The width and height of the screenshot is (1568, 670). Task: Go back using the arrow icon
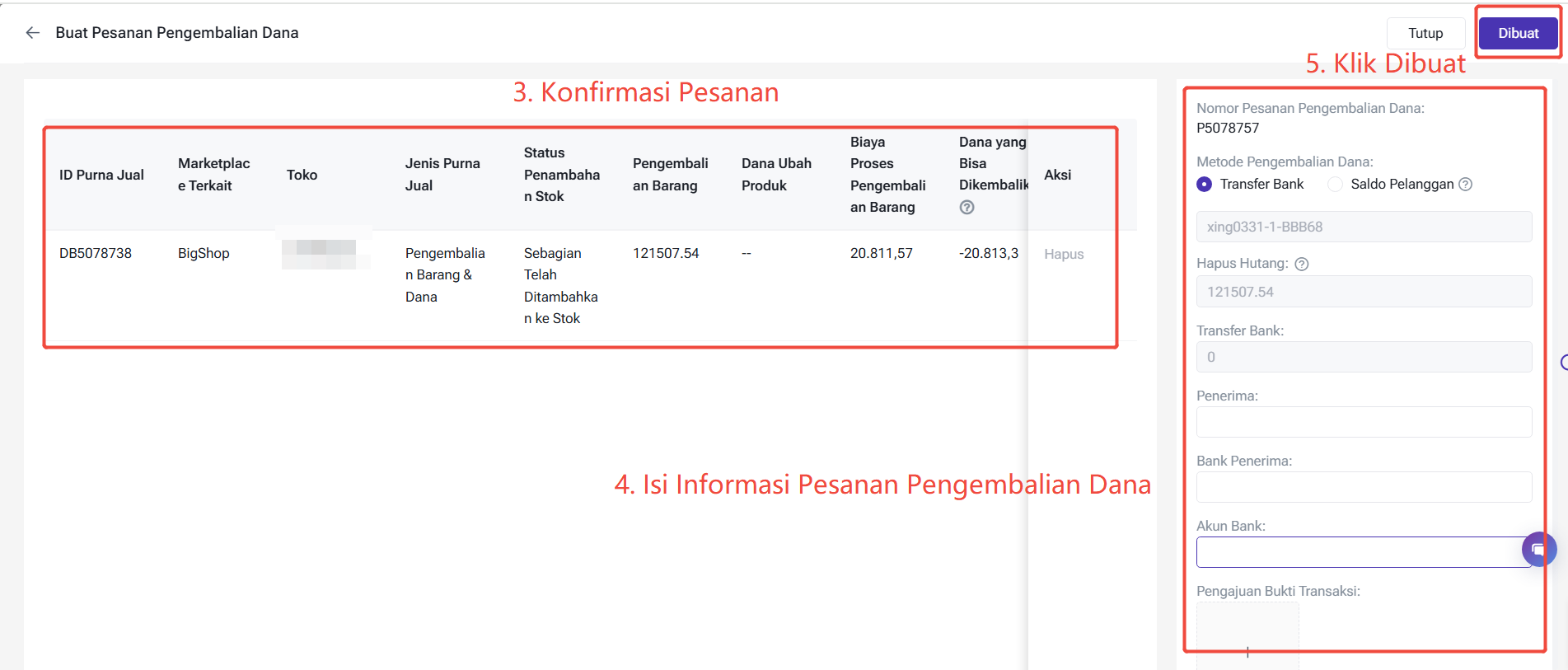(33, 32)
